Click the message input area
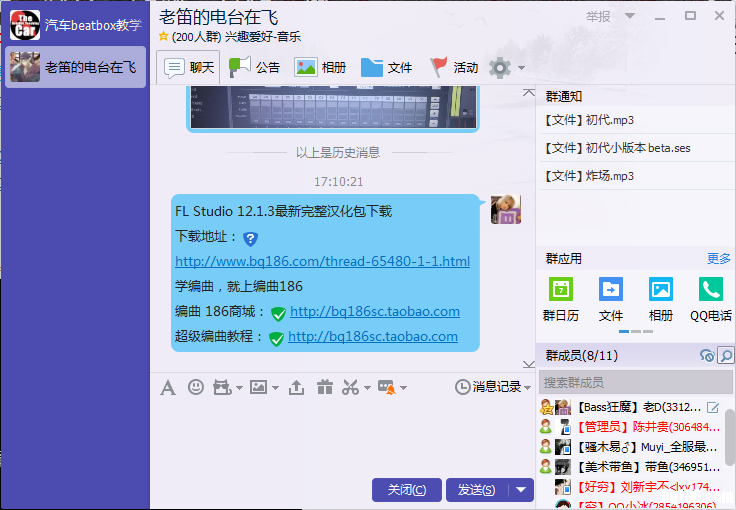Image resolution: width=736 pixels, height=510 pixels. [x=343, y=436]
